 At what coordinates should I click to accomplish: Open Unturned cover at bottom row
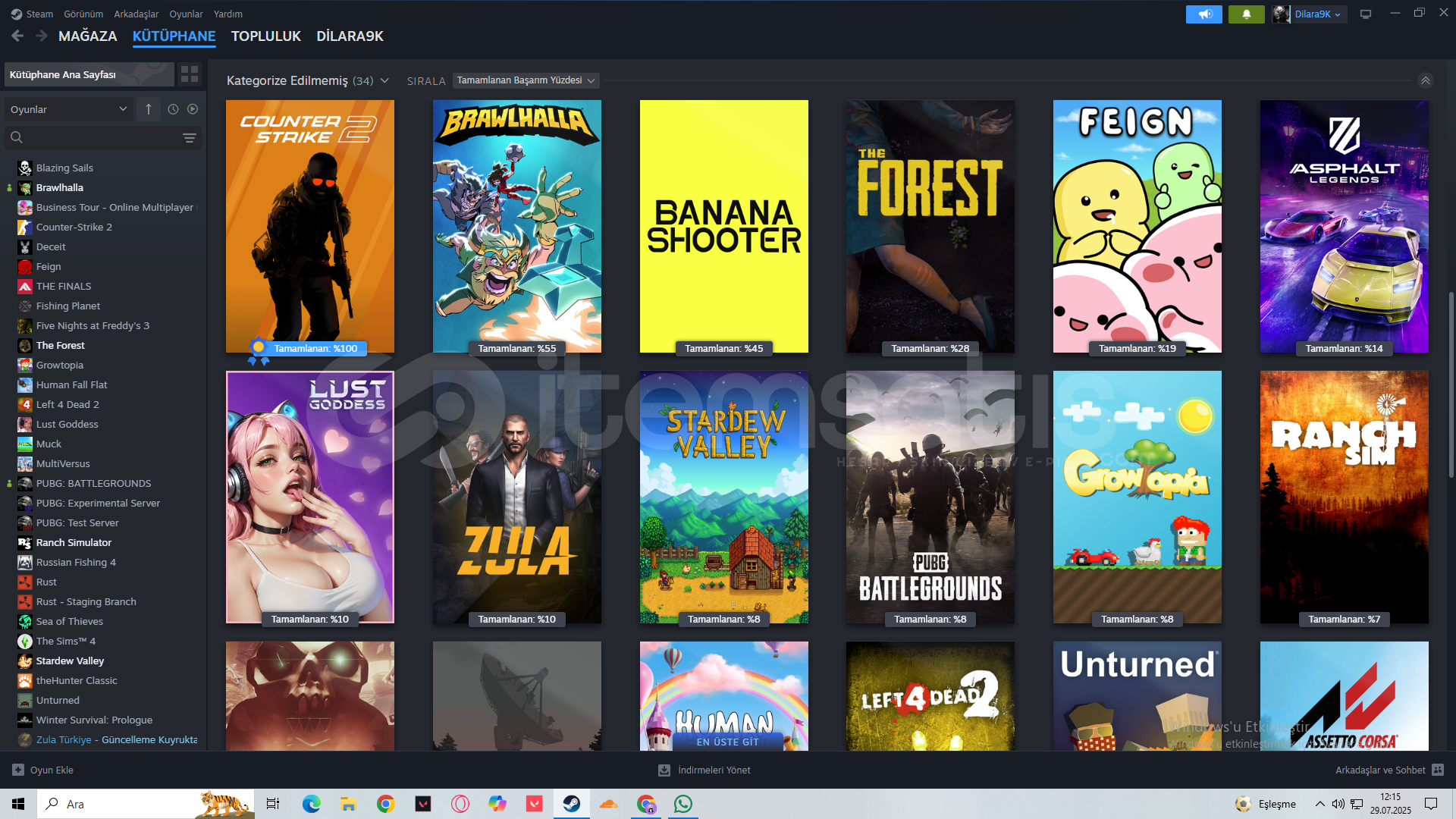click(x=1137, y=696)
